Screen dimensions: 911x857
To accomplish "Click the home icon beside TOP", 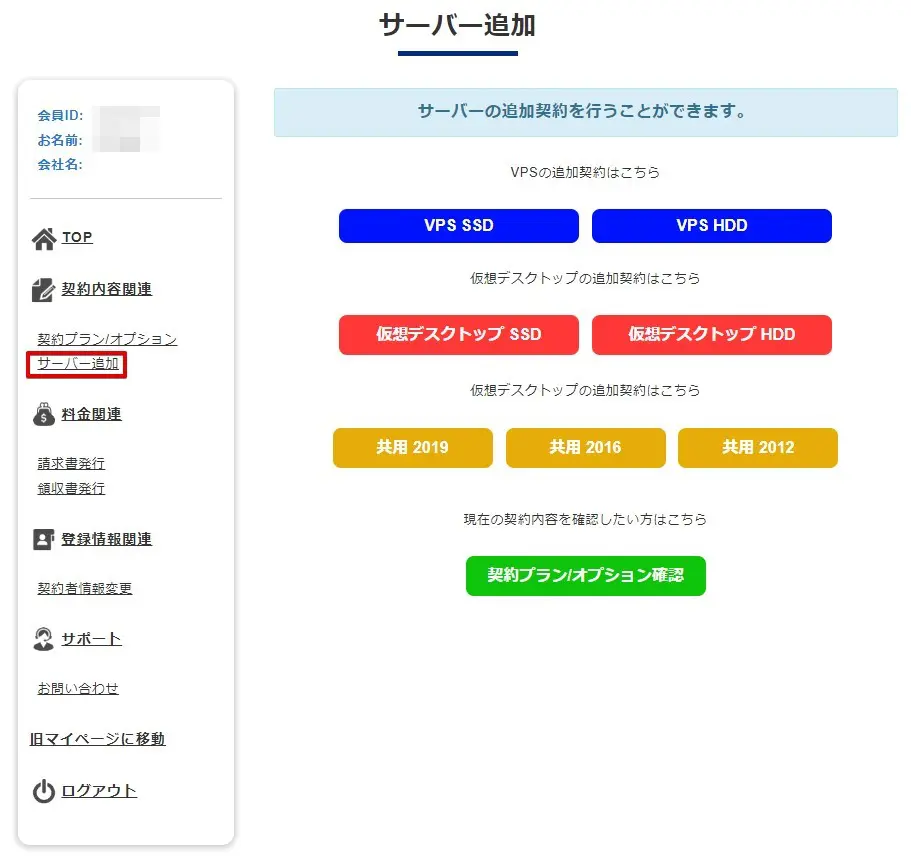I will click(44, 239).
